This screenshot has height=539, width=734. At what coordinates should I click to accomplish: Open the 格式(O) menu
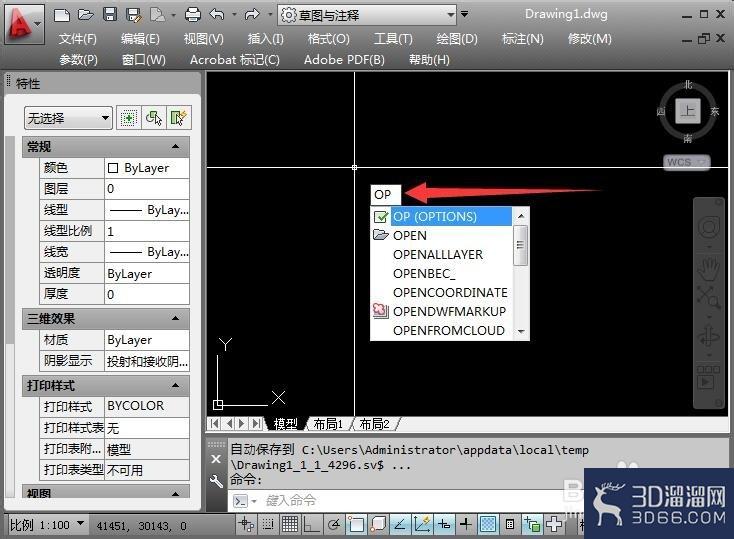pos(329,39)
